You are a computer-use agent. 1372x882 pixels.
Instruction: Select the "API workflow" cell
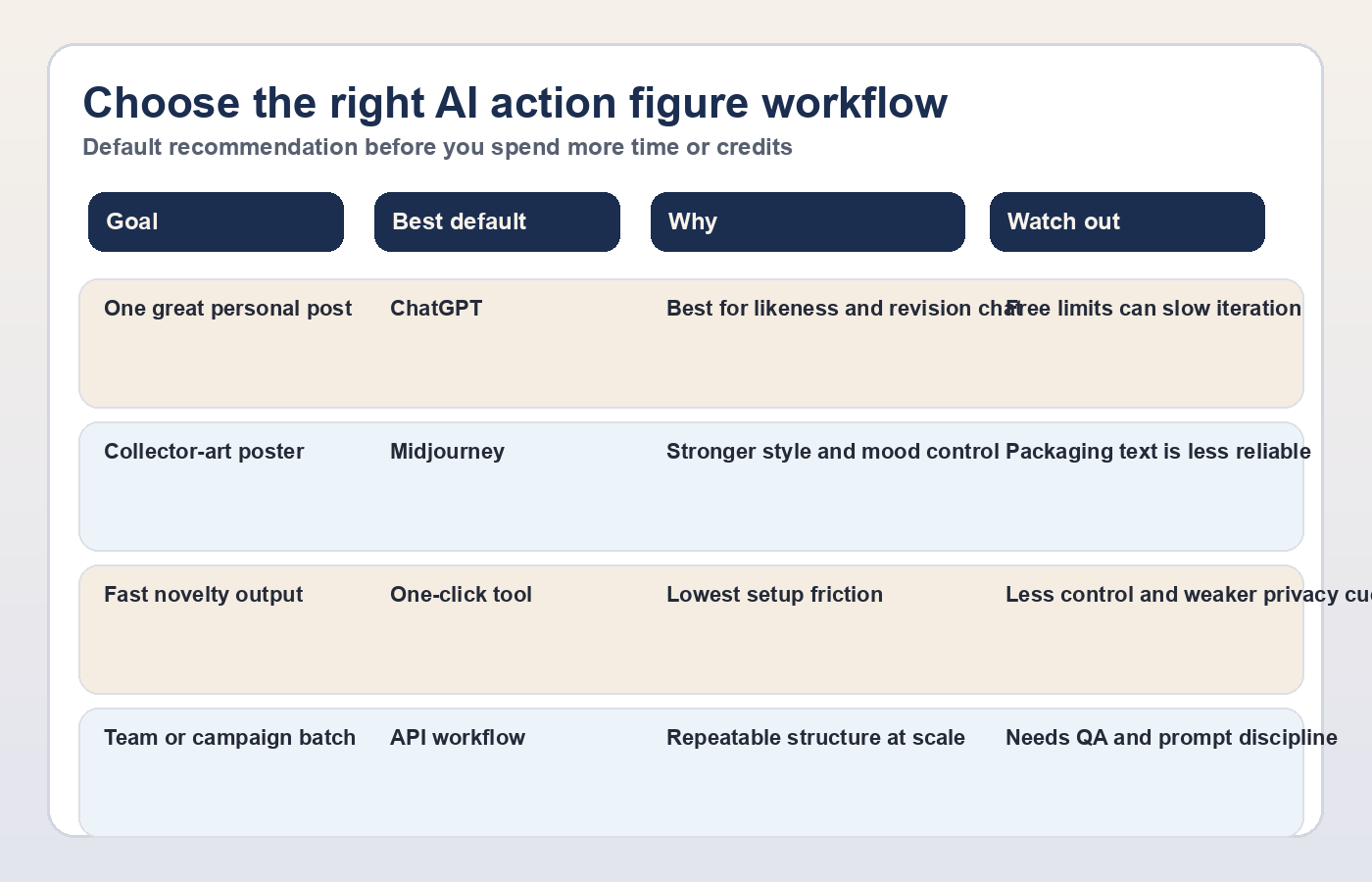coord(458,738)
